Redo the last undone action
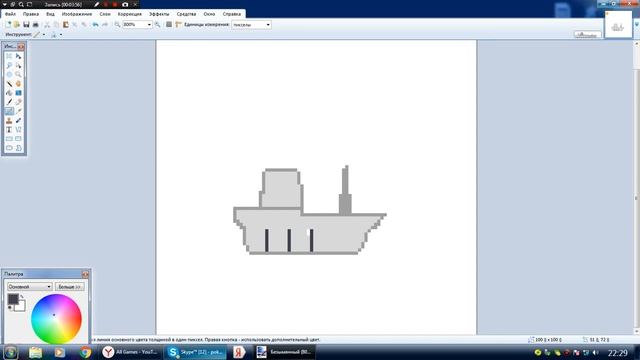 104,25
